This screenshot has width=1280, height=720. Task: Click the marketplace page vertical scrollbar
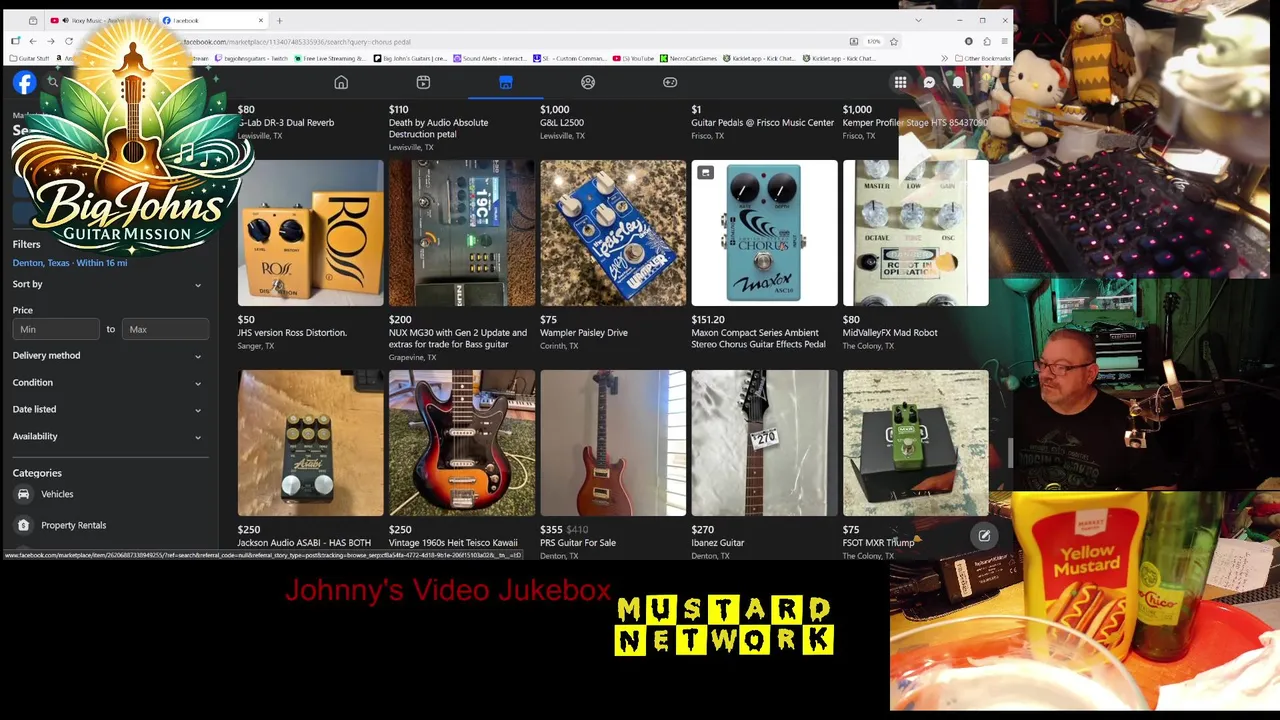1009,452
